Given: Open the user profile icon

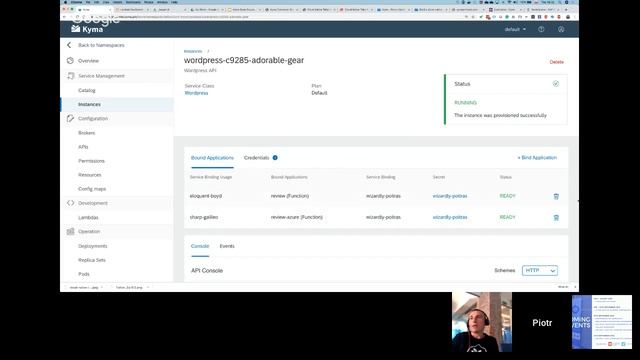Looking at the screenshot, I should [561, 29].
